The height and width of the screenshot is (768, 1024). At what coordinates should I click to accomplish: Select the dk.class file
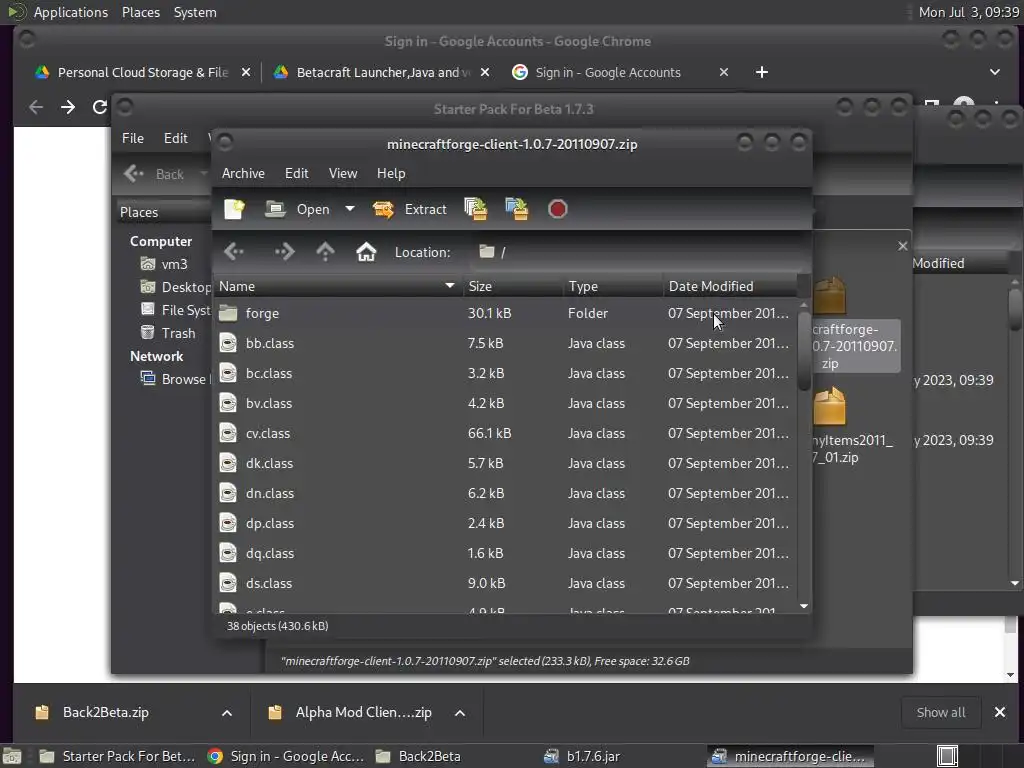(x=505, y=463)
